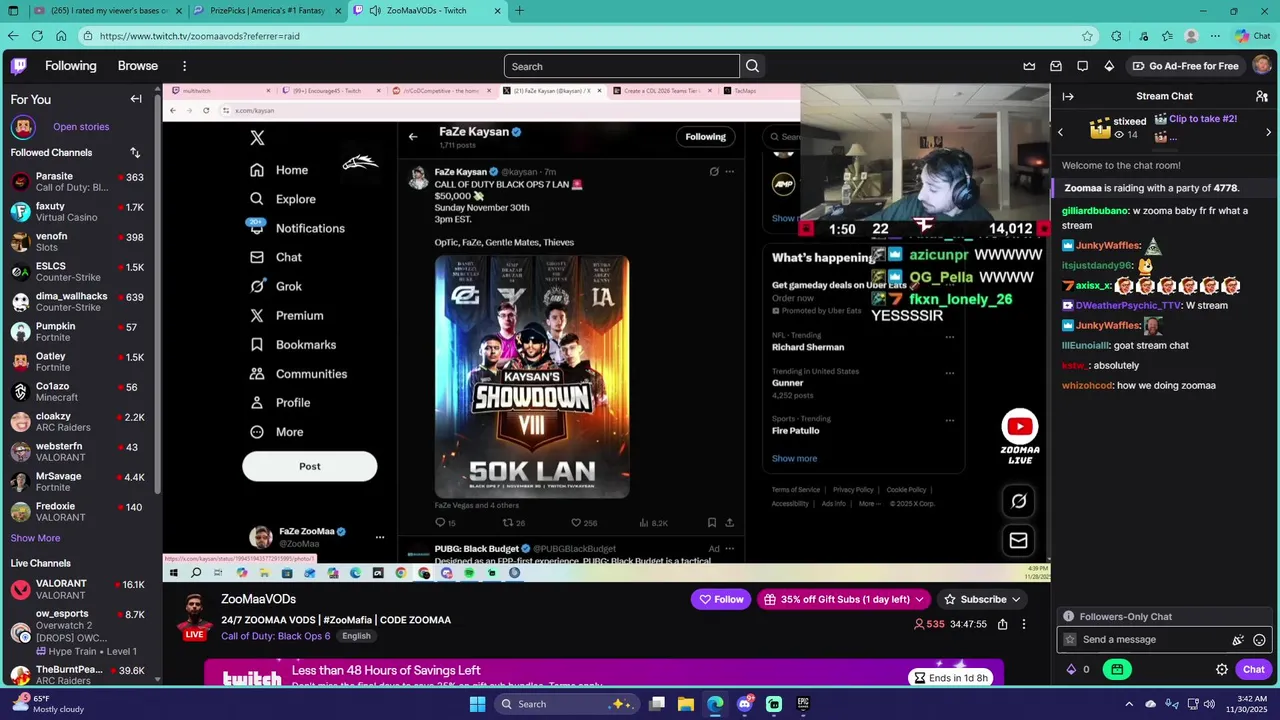The image size is (1280, 720).
Task: Open Windows Start menu
Action: [x=478, y=704]
